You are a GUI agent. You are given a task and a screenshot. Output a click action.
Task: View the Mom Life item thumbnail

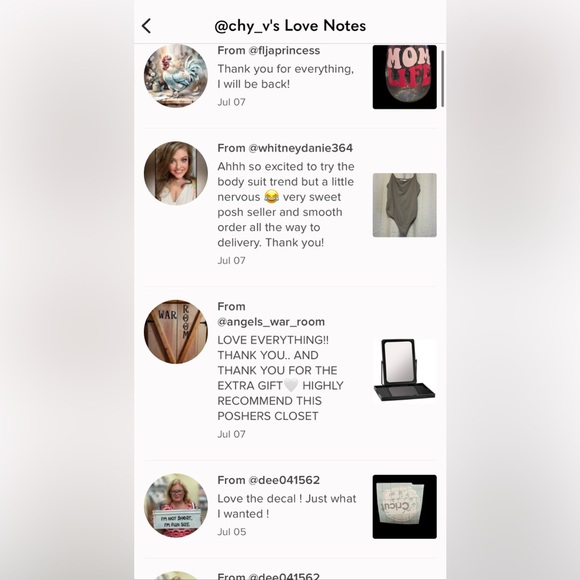404,77
